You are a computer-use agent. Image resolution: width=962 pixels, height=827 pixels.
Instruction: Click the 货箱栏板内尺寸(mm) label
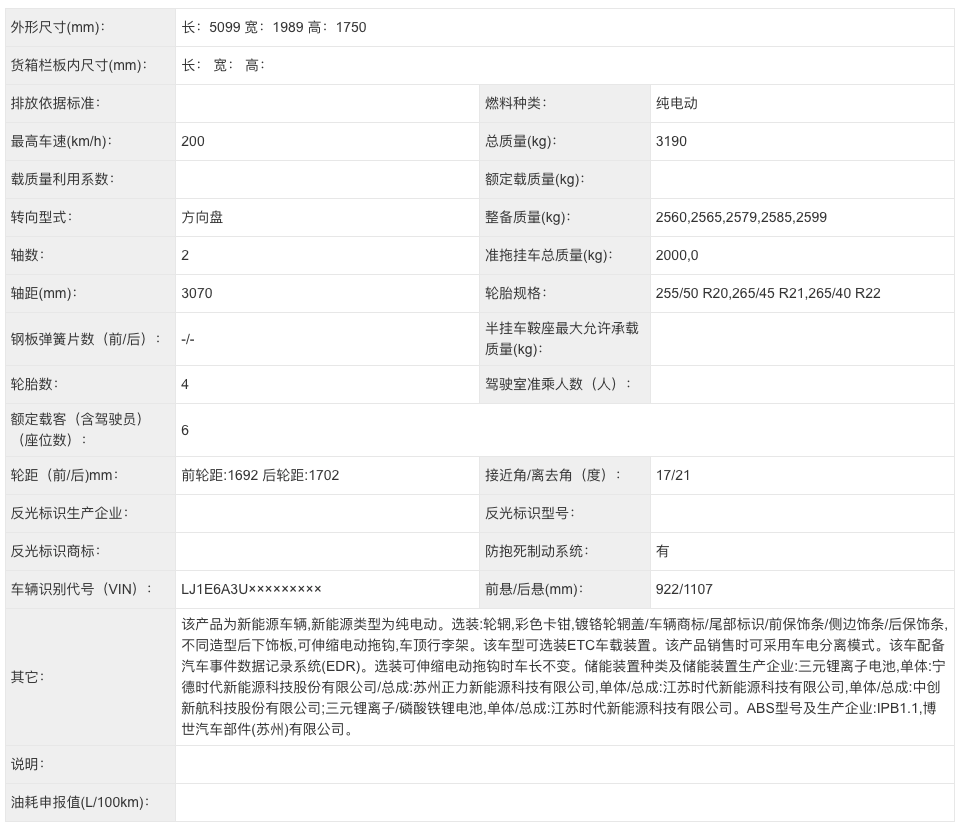pyautogui.click(x=78, y=65)
